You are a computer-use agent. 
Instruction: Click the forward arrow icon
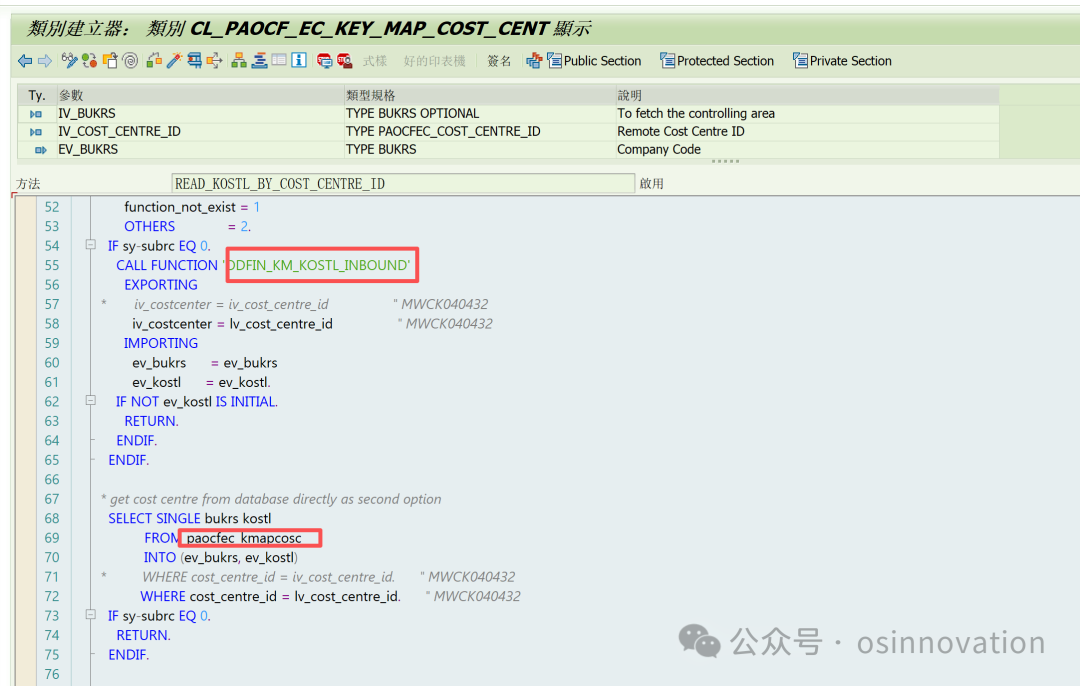click(x=45, y=61)
